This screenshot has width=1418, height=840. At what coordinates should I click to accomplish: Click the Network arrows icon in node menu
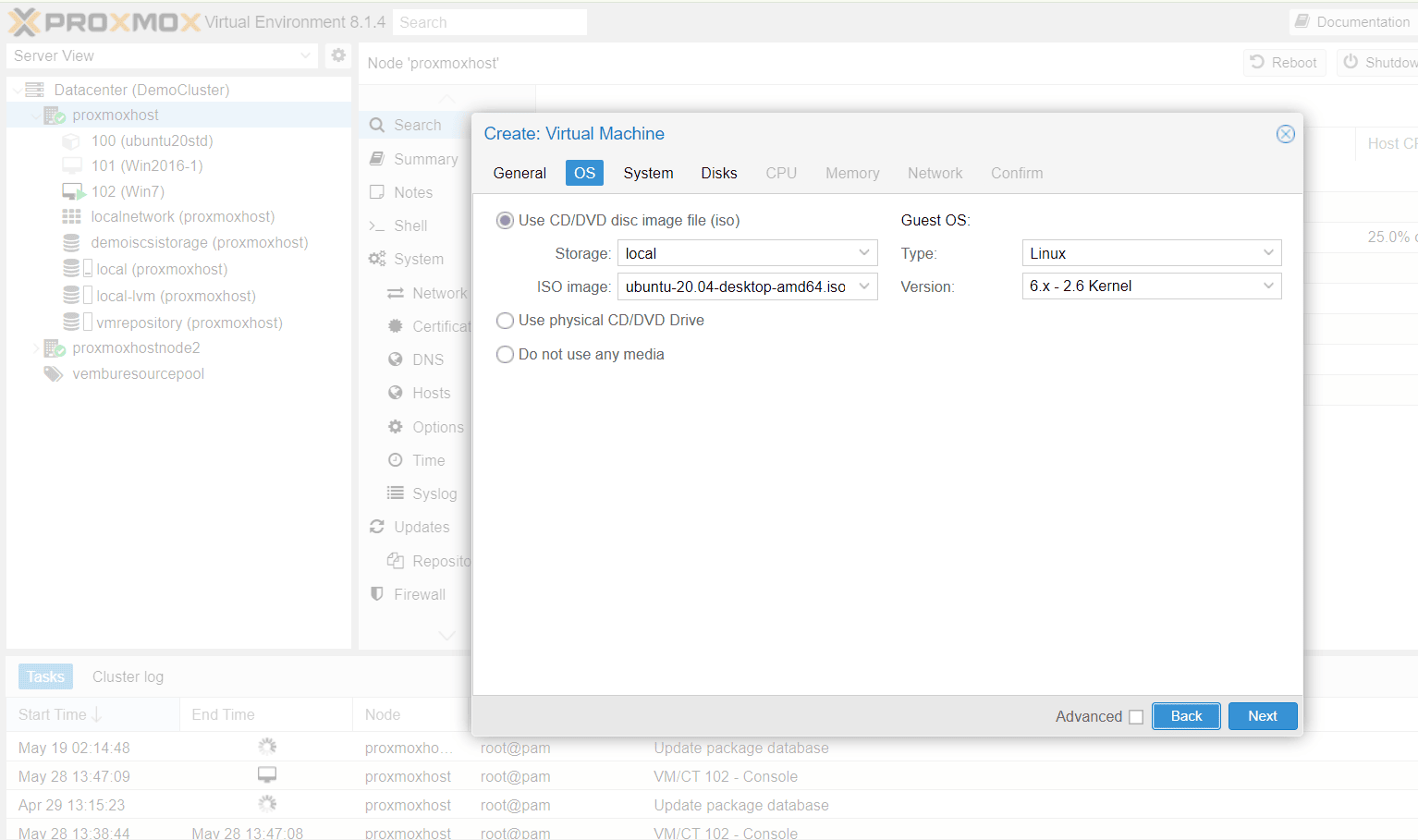pyautogui.click(x=396, y=293)
